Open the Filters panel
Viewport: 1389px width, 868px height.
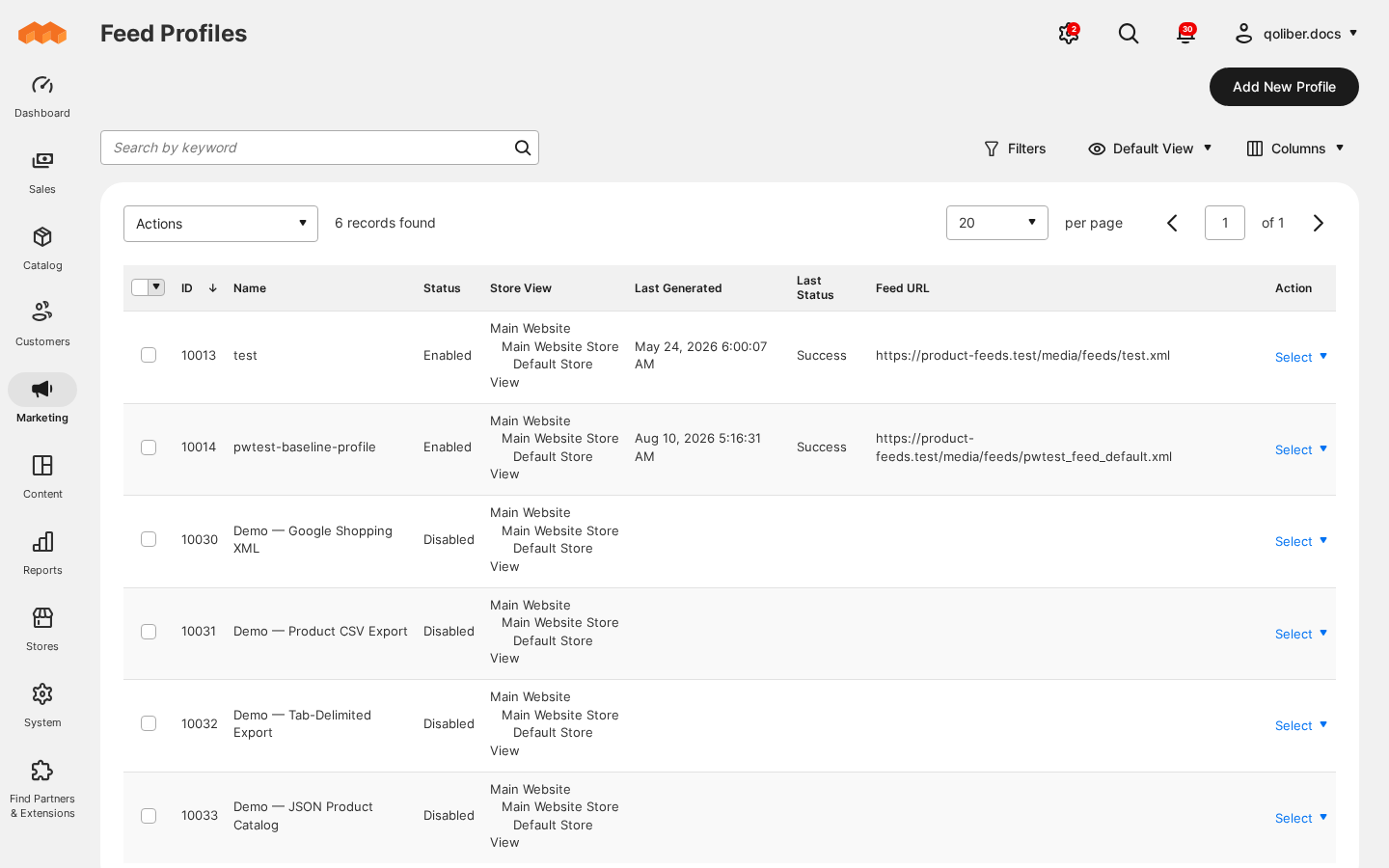[x=1015, y=149]
